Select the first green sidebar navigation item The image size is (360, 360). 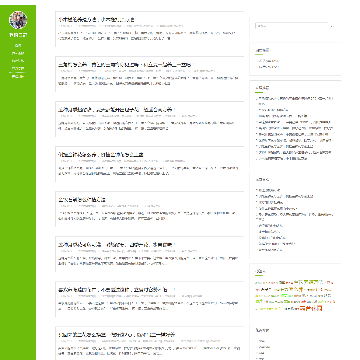click(18, 46)
